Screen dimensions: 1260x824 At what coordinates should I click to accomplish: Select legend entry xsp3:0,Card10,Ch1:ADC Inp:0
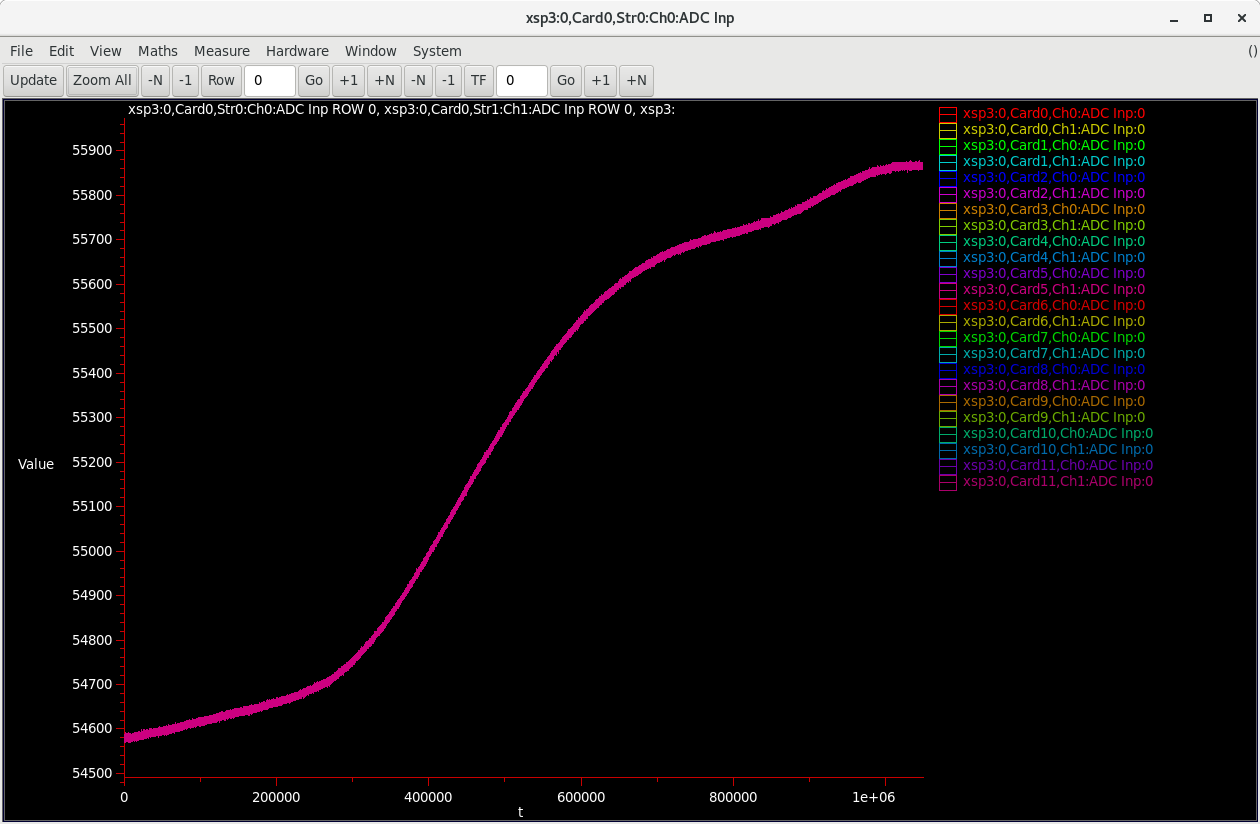tap(1058, 449)
